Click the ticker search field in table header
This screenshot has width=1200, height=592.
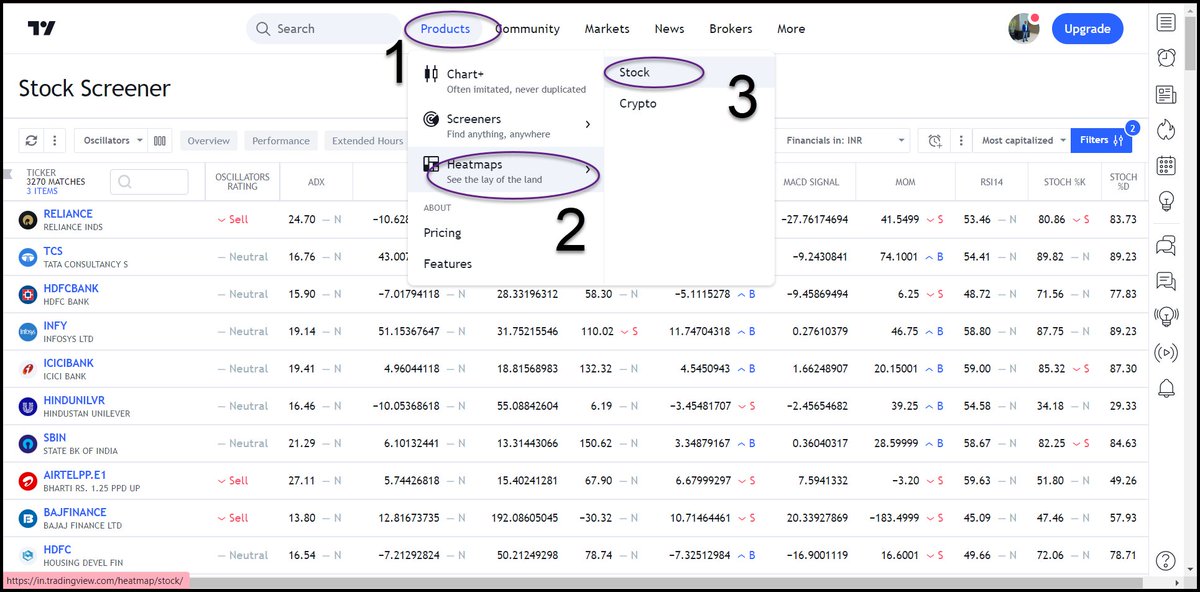pos(149,182)
